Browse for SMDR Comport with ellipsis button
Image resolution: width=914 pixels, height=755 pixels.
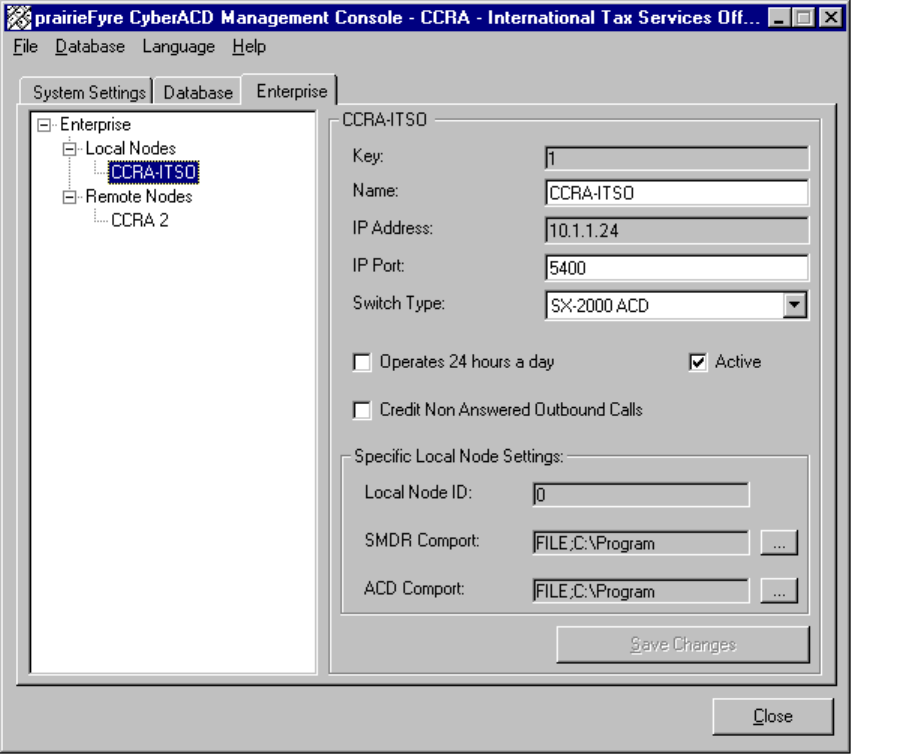pos(779,543)
